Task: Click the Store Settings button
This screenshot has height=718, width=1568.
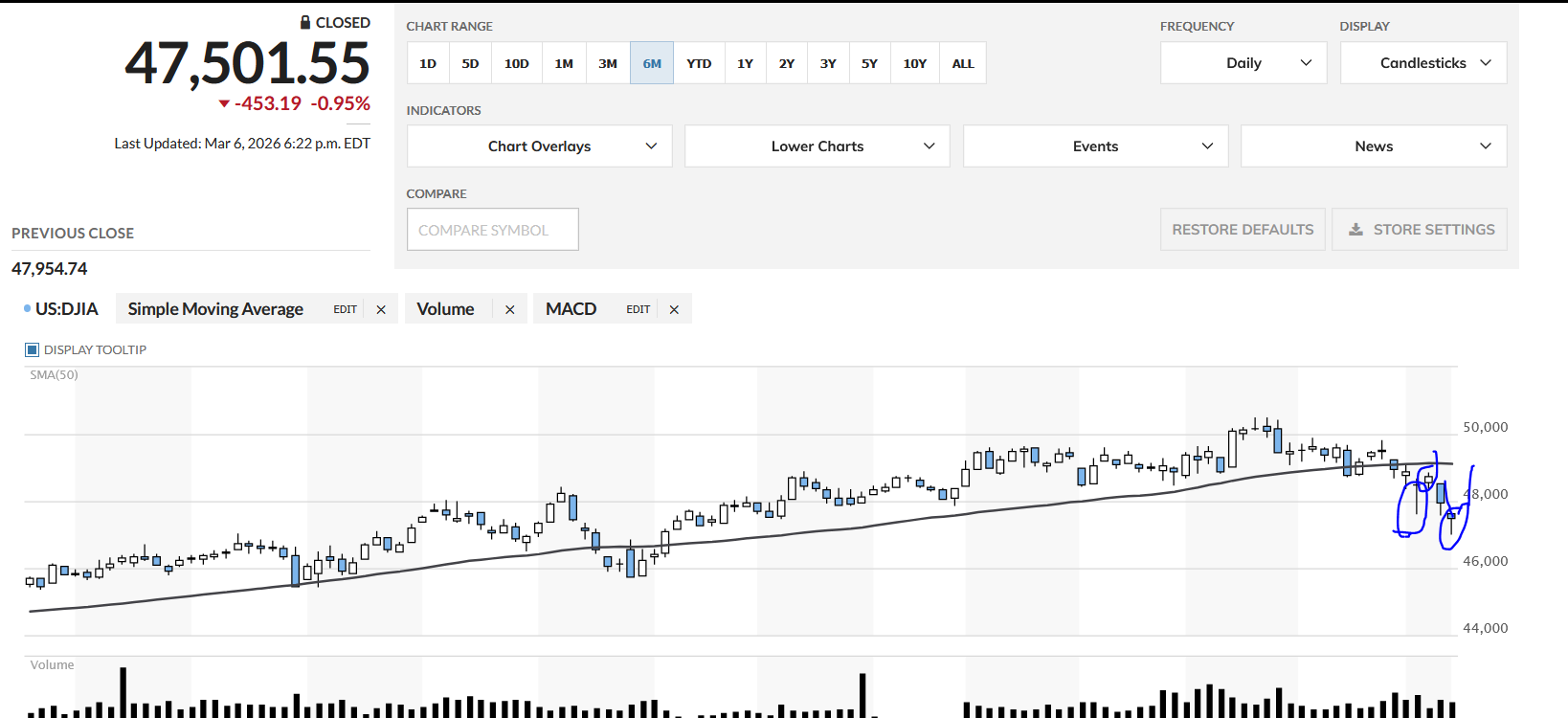Action: click(x=1420, y=230)
